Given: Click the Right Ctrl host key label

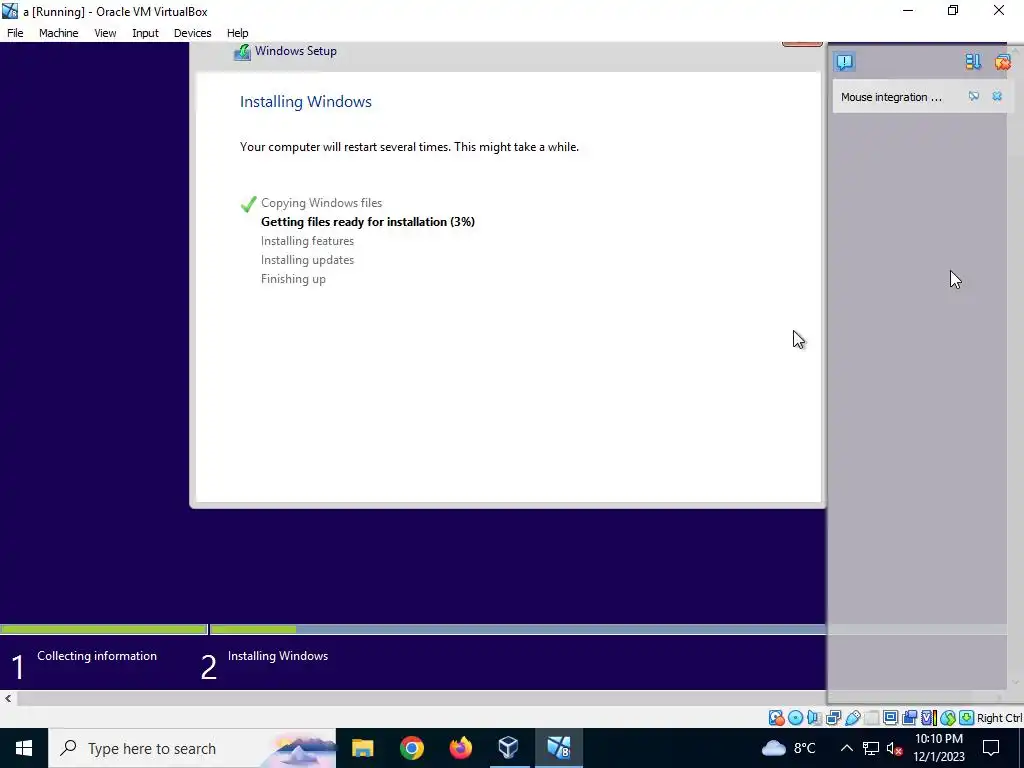Looking at the screenshot, I should tap(1000, 718).
